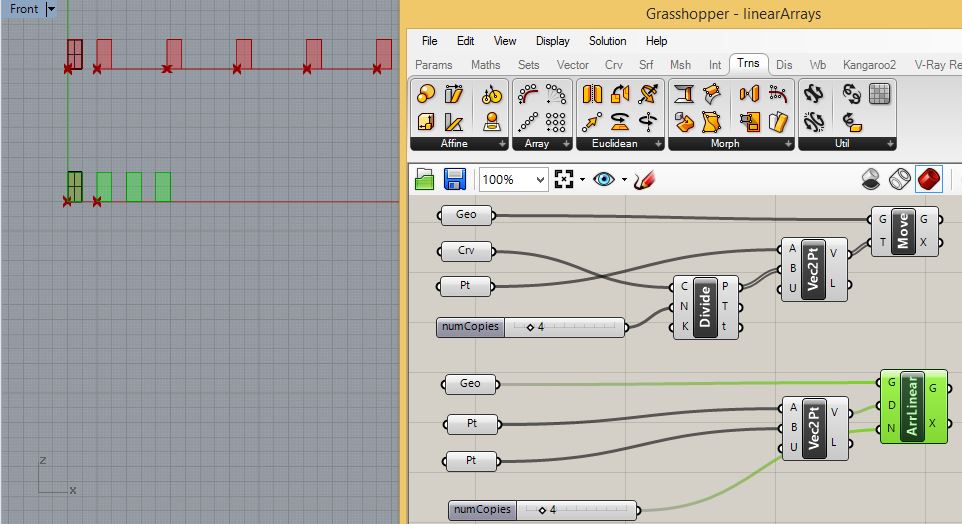
Task: Select the Crv parameter node
Action: click(466, 250)
